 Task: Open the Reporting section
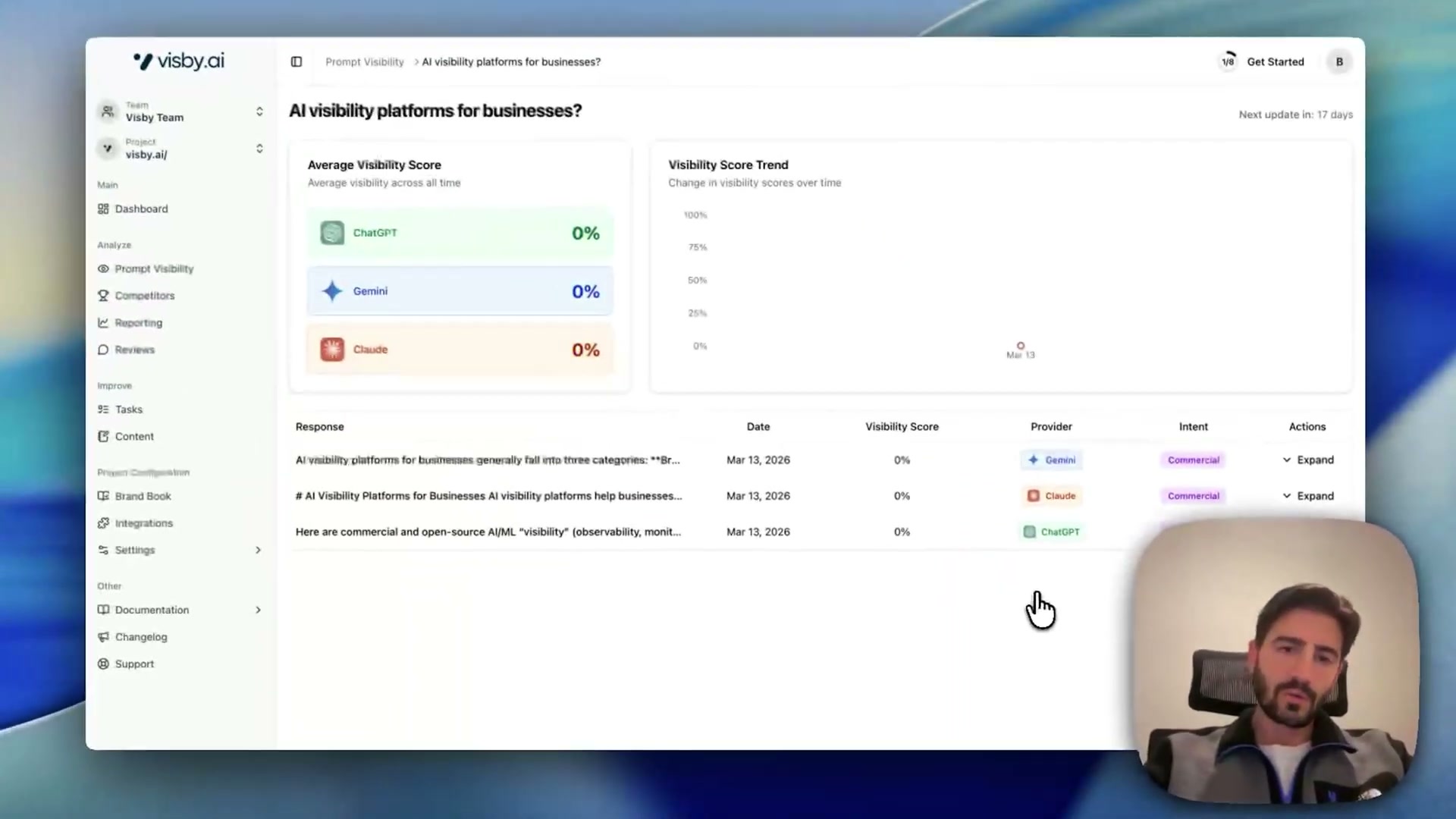[138, 323]
